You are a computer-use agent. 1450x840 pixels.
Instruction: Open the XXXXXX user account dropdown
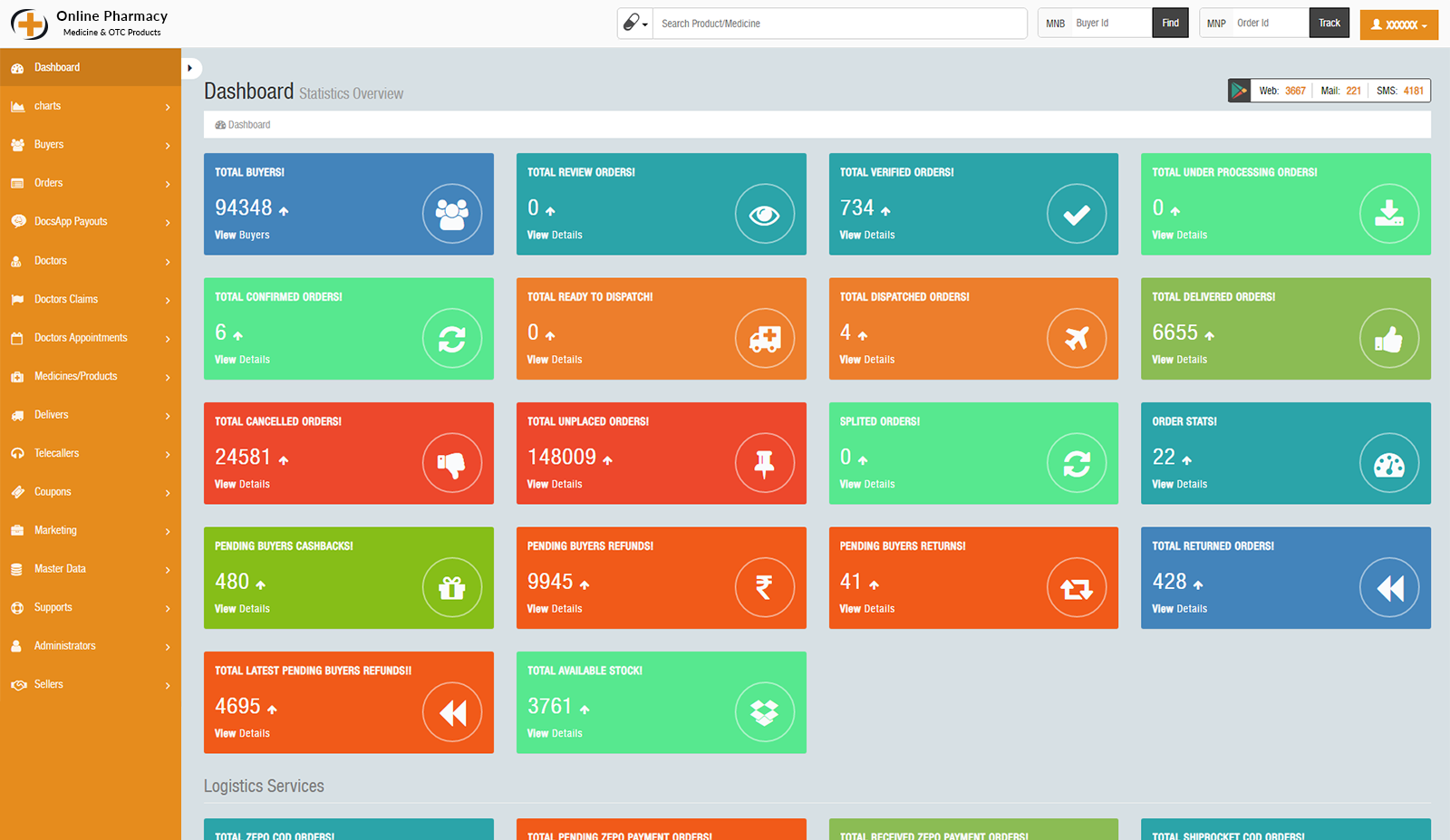1399,24
